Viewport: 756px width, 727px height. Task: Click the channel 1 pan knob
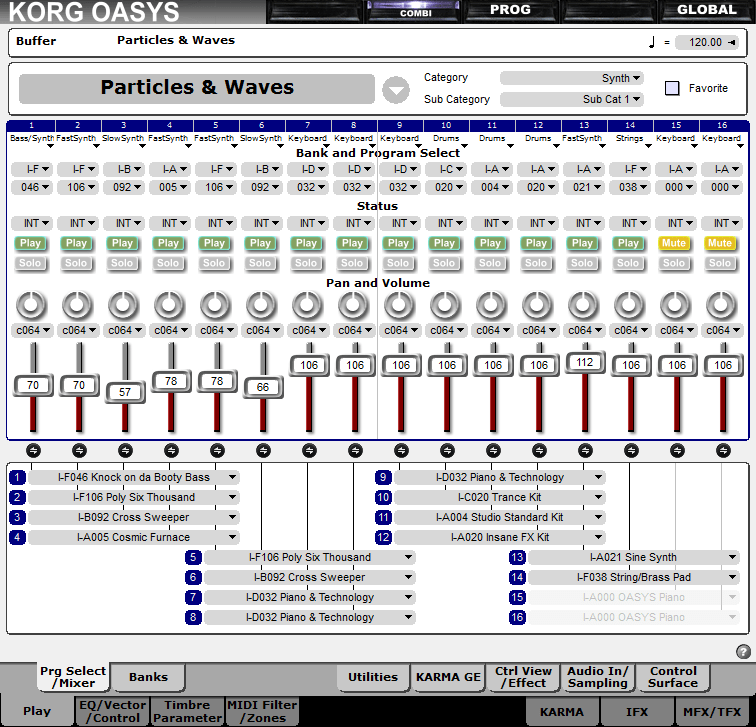point(31,305)
